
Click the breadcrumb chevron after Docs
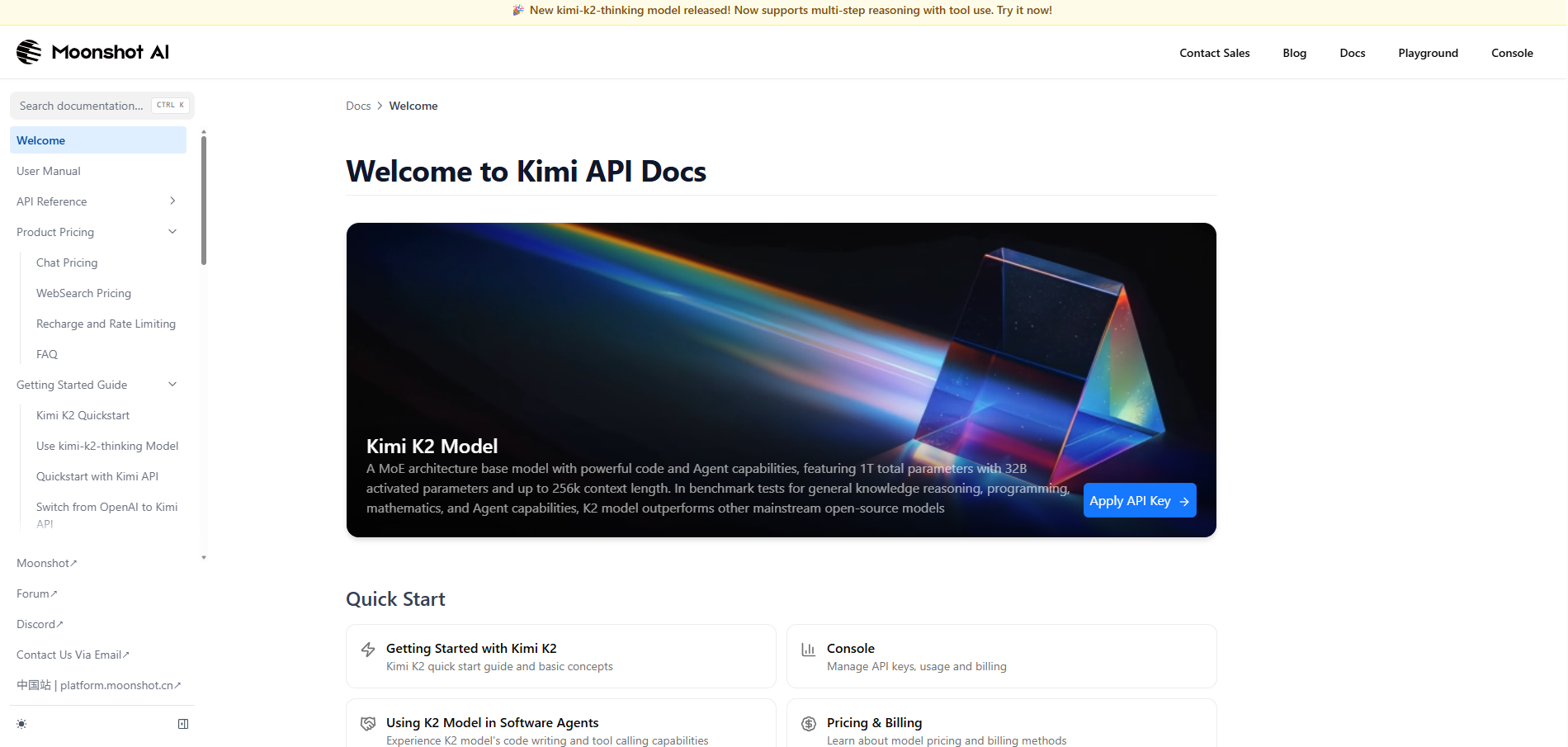380,106
